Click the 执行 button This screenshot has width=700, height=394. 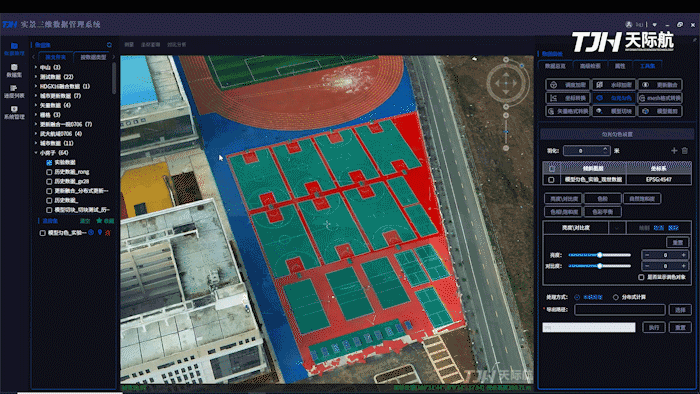coord(654,328)
